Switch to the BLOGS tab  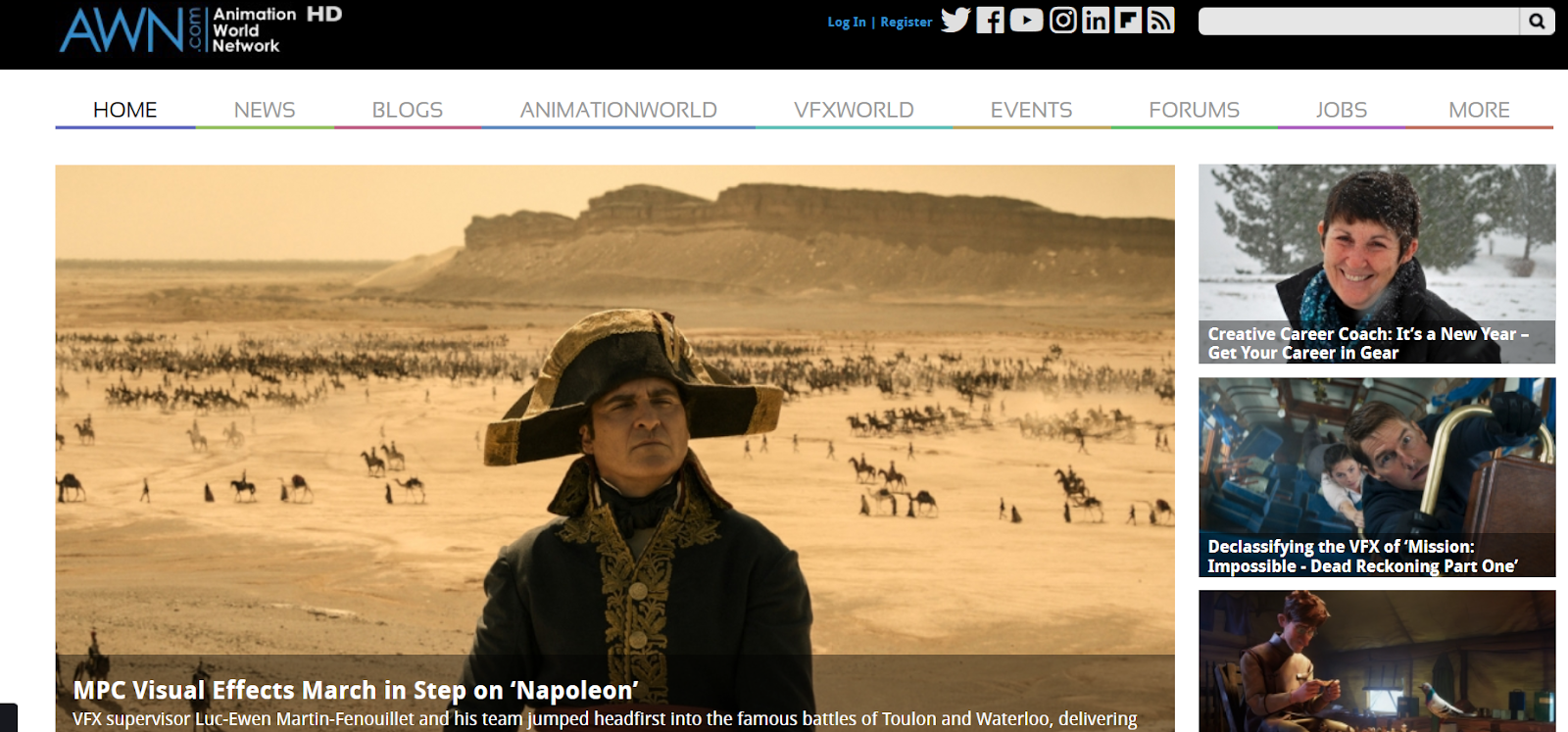408,110
